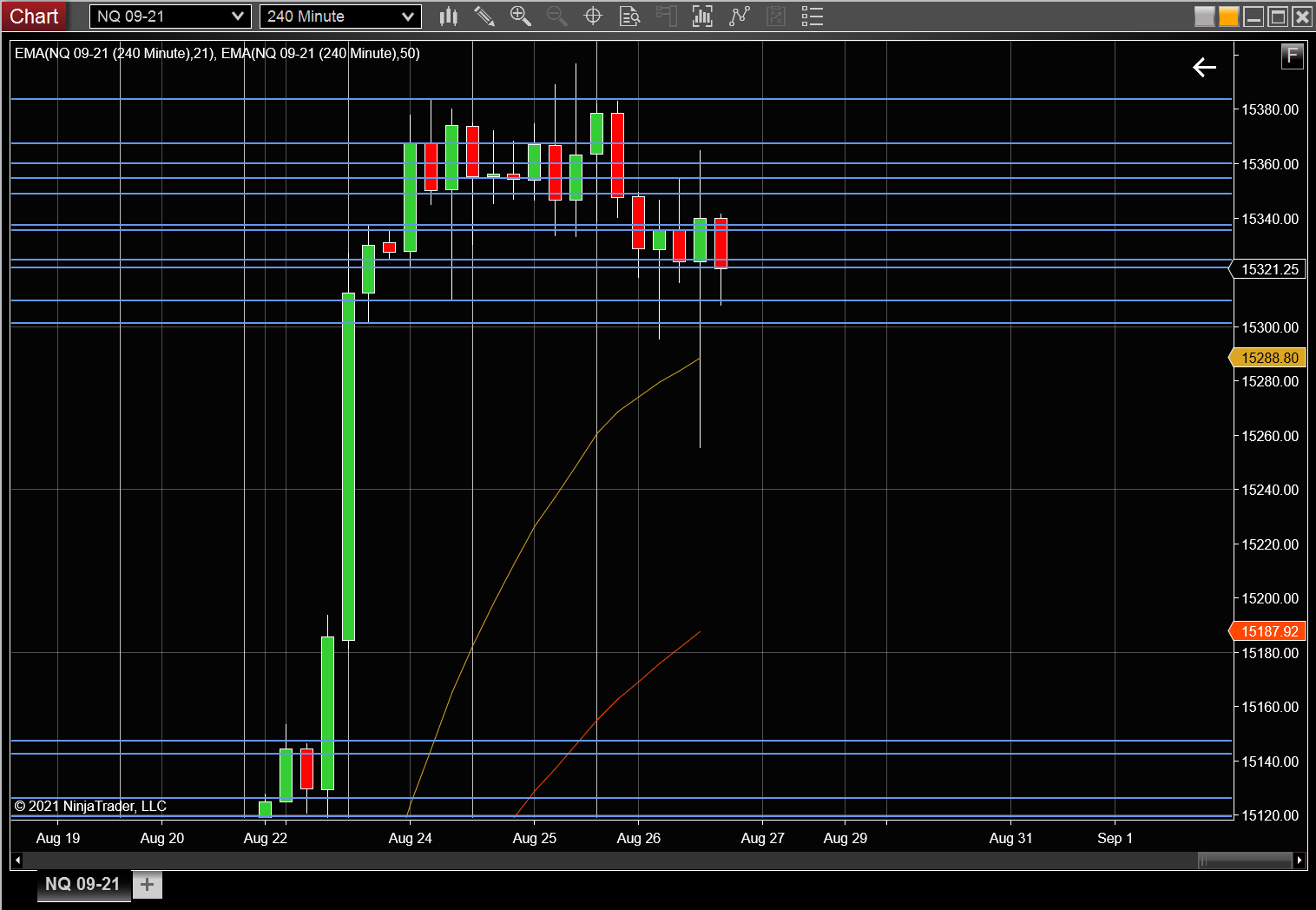Viewport: 1316px width, 910px height.
Task: Click the 15200.00 price axis label
Action: [1270, 598]
